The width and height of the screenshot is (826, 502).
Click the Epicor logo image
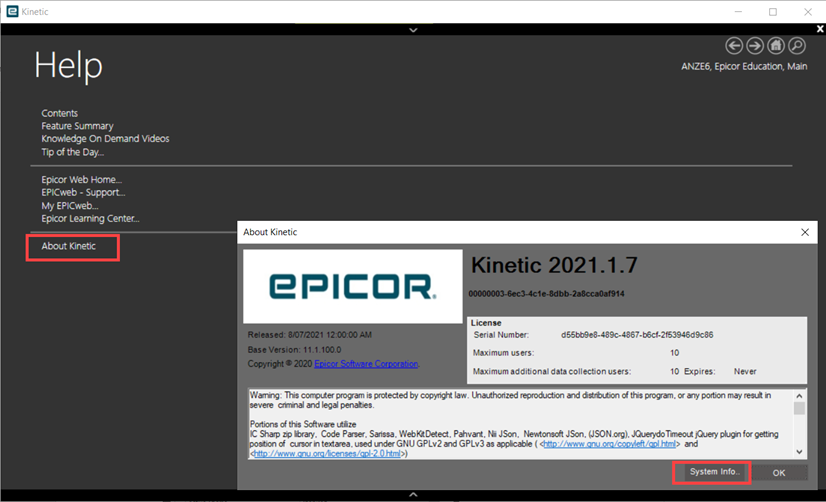[x=352, y=287]
